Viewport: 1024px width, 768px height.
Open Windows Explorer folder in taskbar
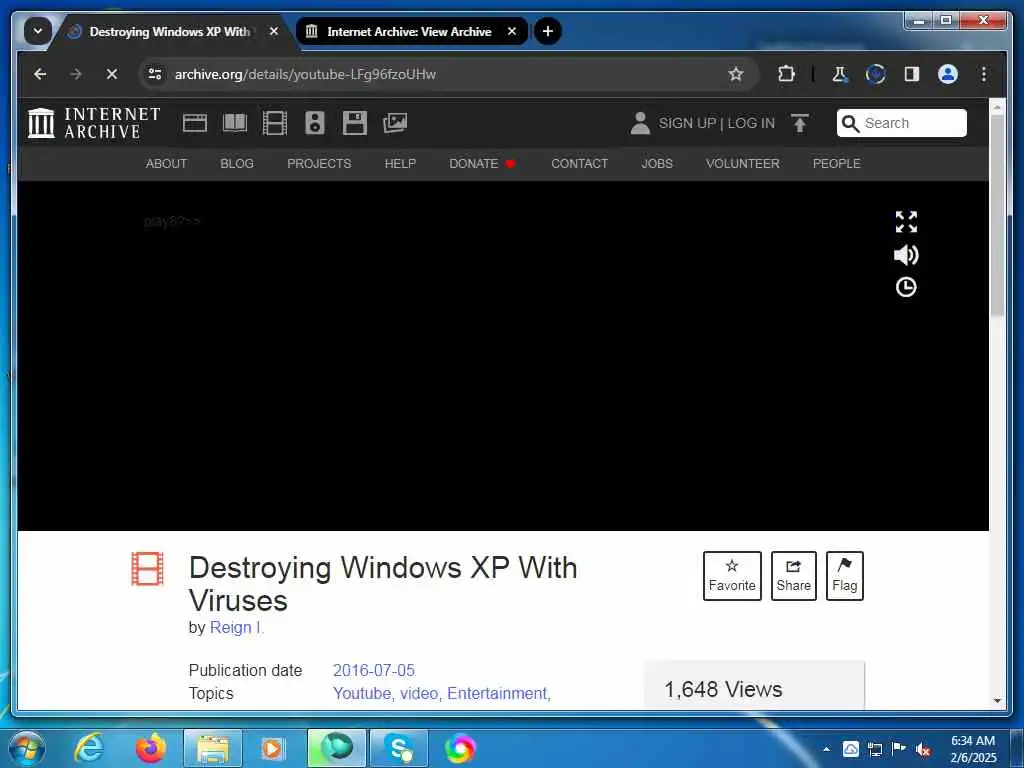click(213, 748)
